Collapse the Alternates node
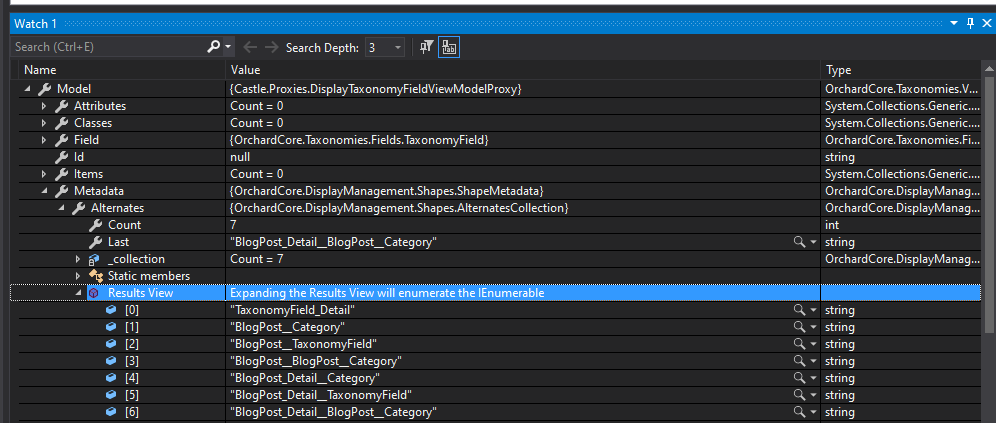Viewport: 996px width, 423px height. tap(62, 208)
